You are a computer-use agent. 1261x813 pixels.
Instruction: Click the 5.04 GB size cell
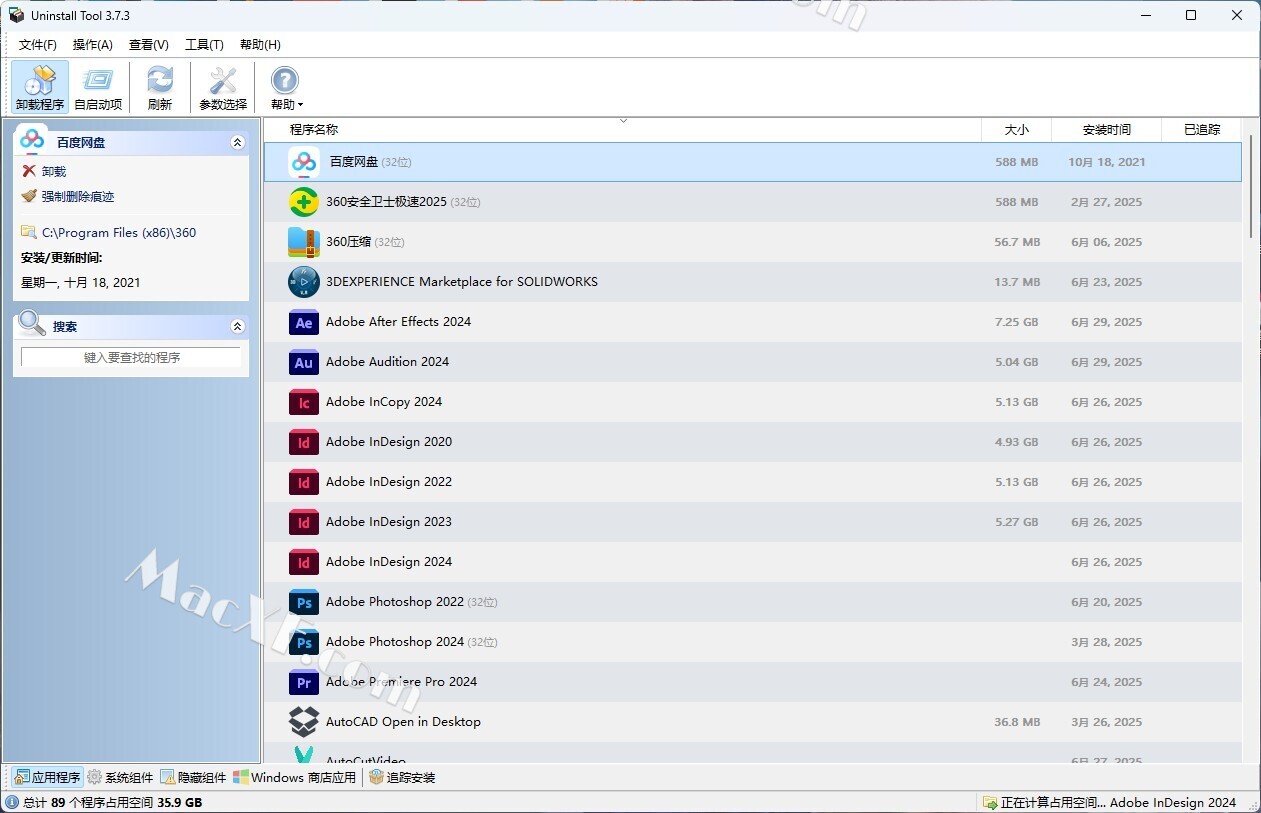pyautogui.click(x=1016, y=362)
